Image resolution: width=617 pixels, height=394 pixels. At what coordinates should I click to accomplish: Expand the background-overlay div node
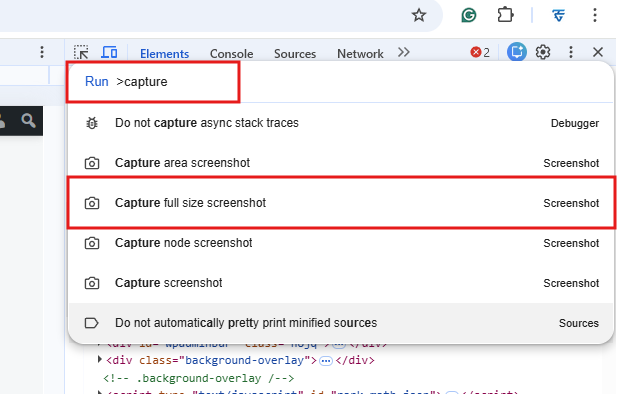coord(100,360)
